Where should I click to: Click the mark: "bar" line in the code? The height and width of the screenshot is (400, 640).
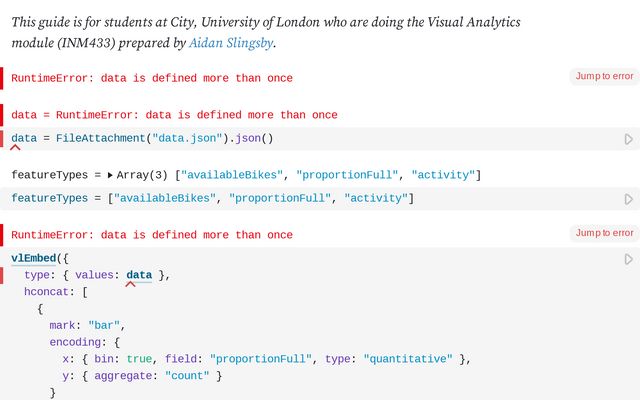[x=86, y=325]
